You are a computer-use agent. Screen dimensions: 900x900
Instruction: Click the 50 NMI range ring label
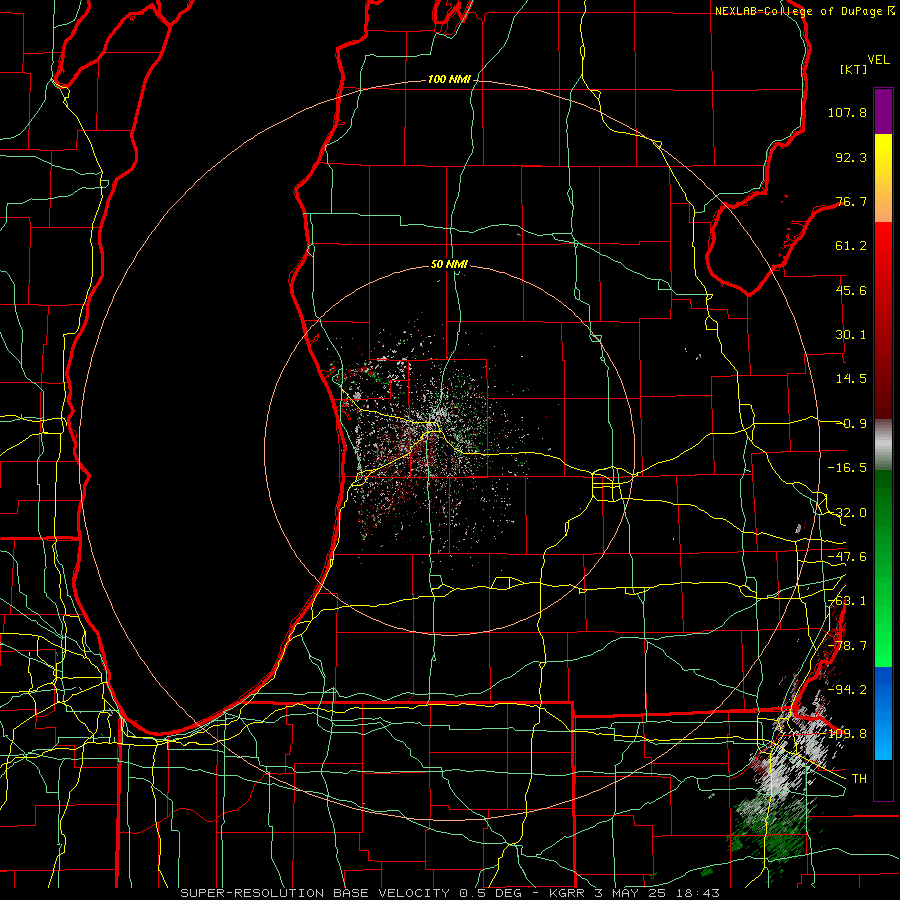point(449,265)
